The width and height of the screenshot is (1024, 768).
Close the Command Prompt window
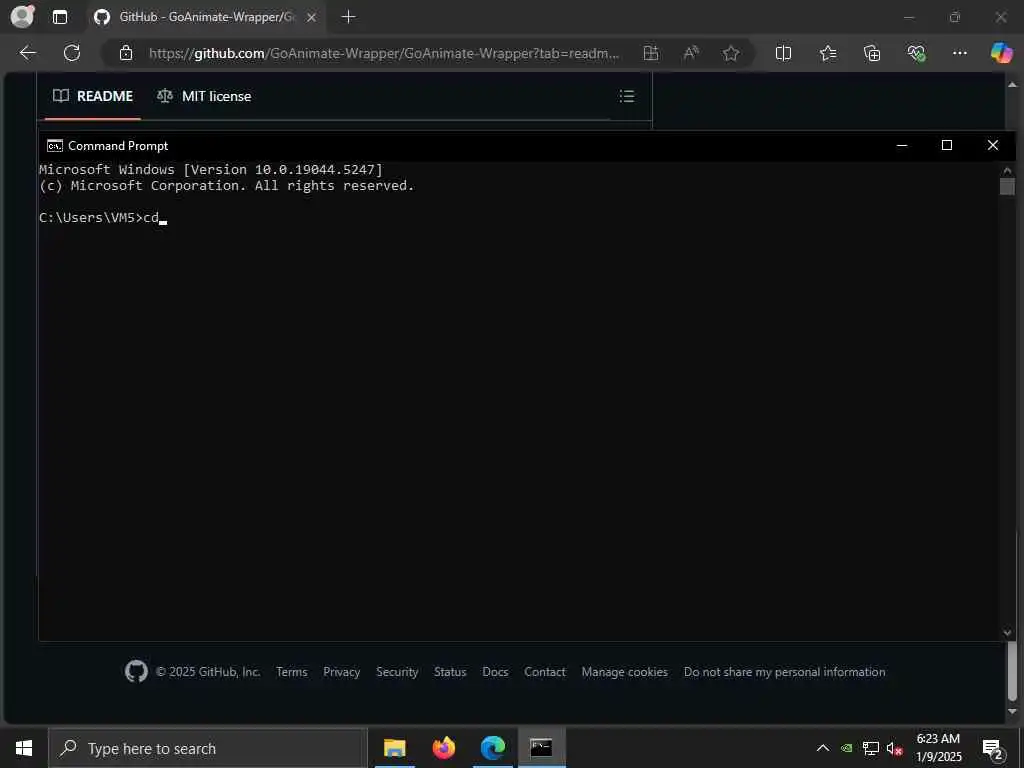(993, 146)
